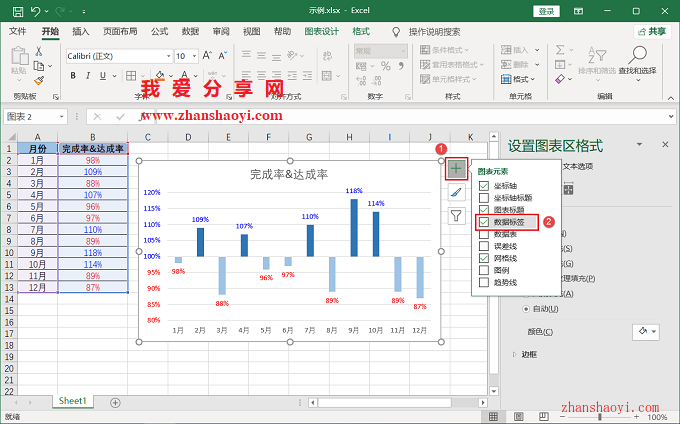Open format pane options dropdown arrow
680x424 pixels.
click(x=639, y=144)
